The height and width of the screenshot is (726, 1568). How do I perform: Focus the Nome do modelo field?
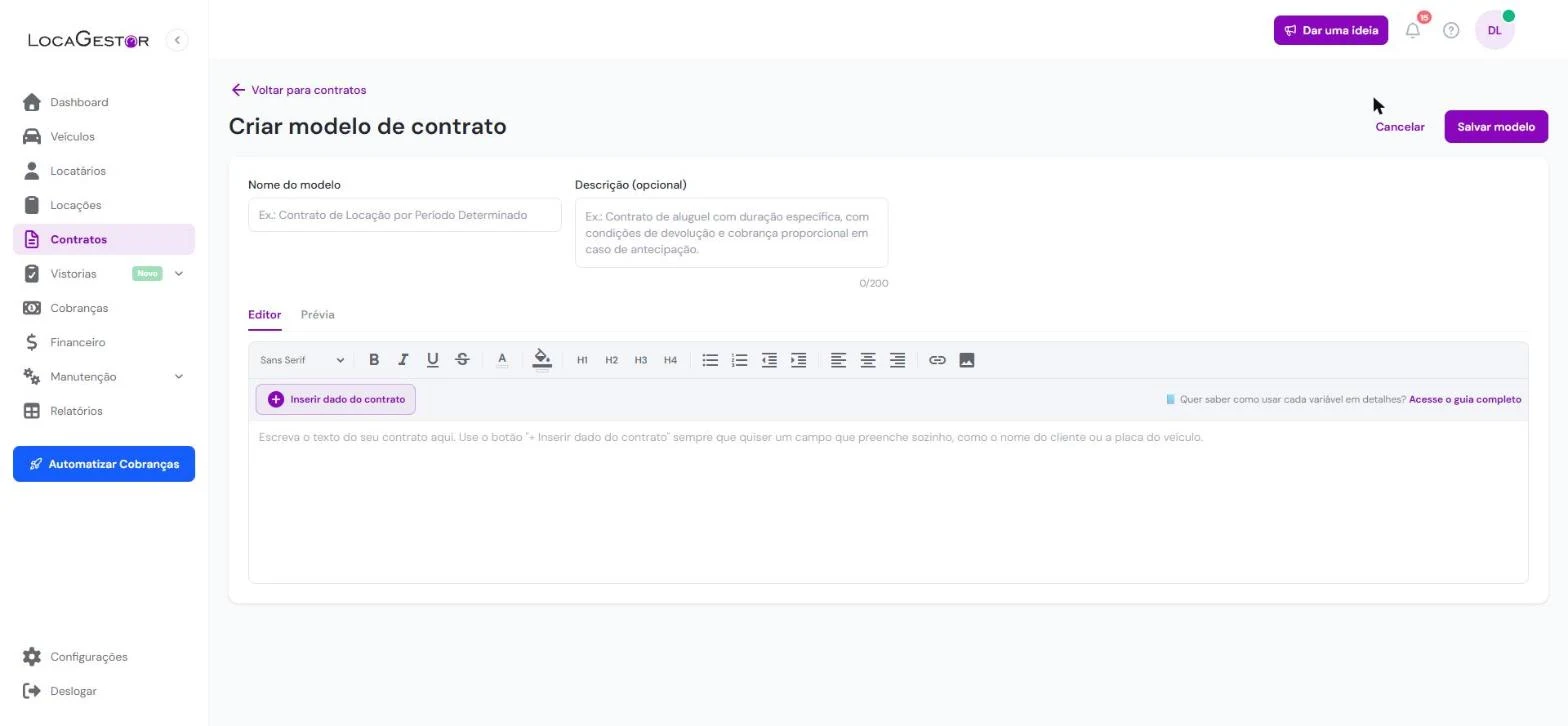[x=405, y=215]
